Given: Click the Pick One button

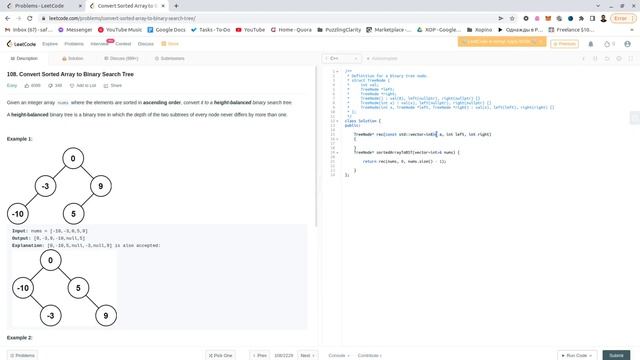Looking at the screenshot, I should (220, 356).
